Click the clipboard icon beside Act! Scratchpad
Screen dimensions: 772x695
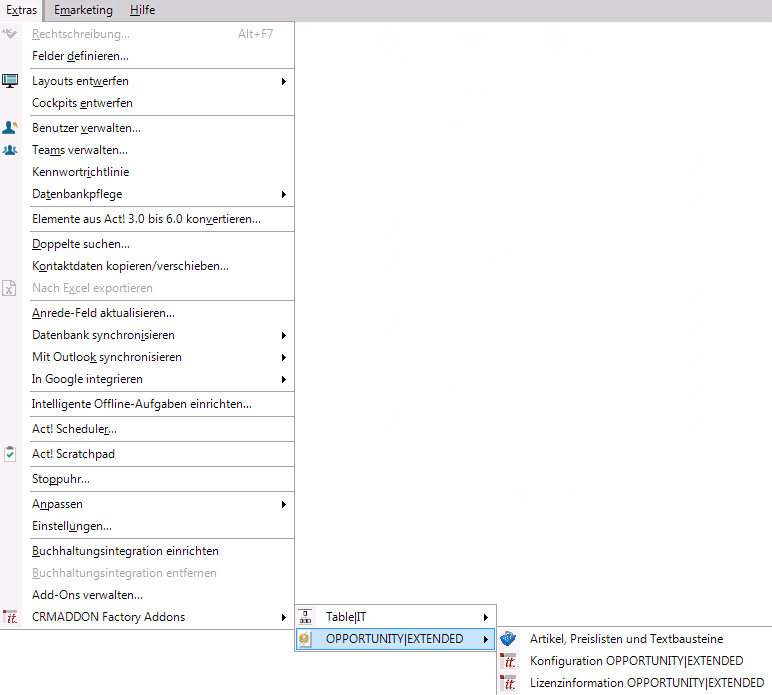click(10, 454)
